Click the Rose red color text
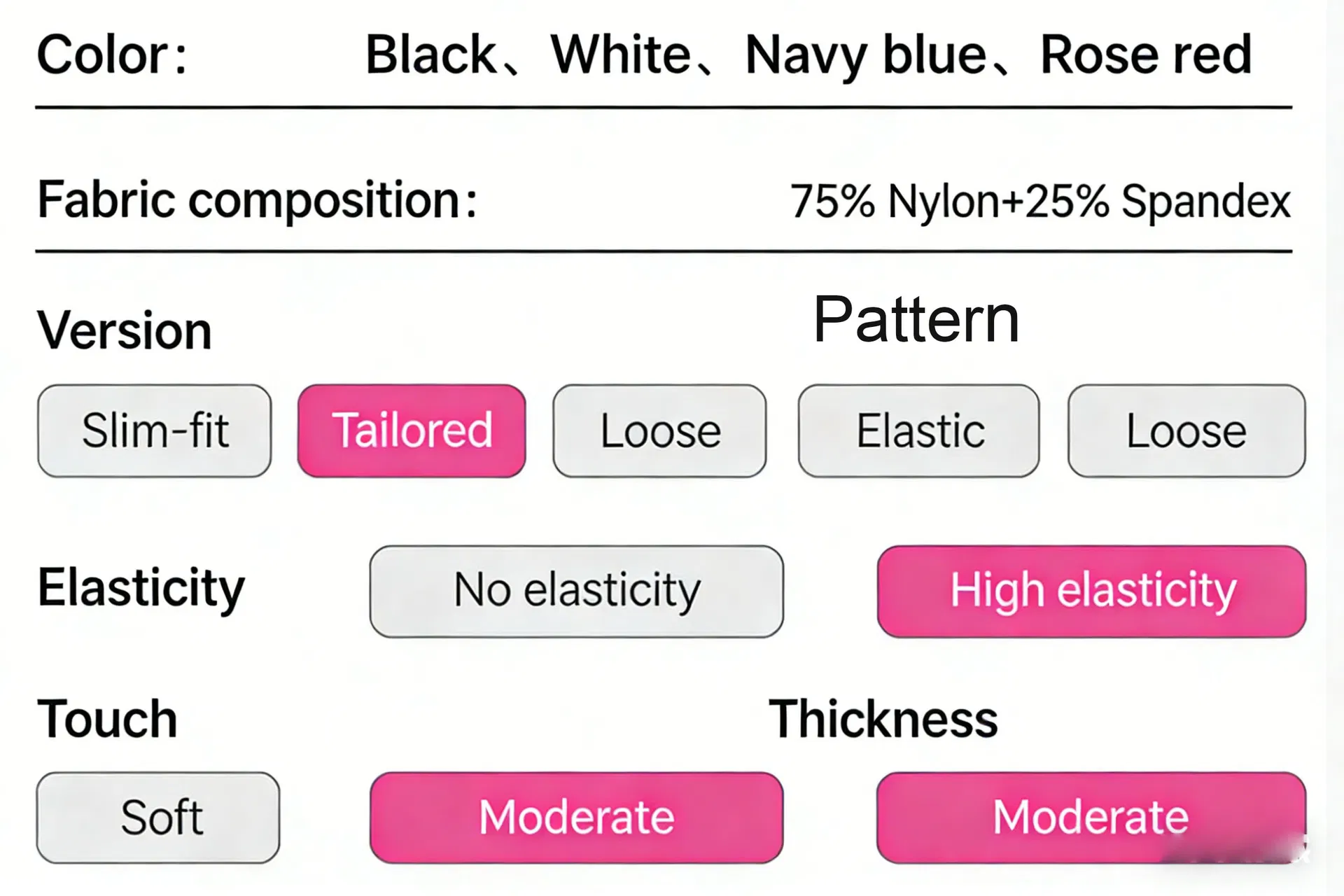This screenshot has height=896, width=1344. tap(1145, 55)
